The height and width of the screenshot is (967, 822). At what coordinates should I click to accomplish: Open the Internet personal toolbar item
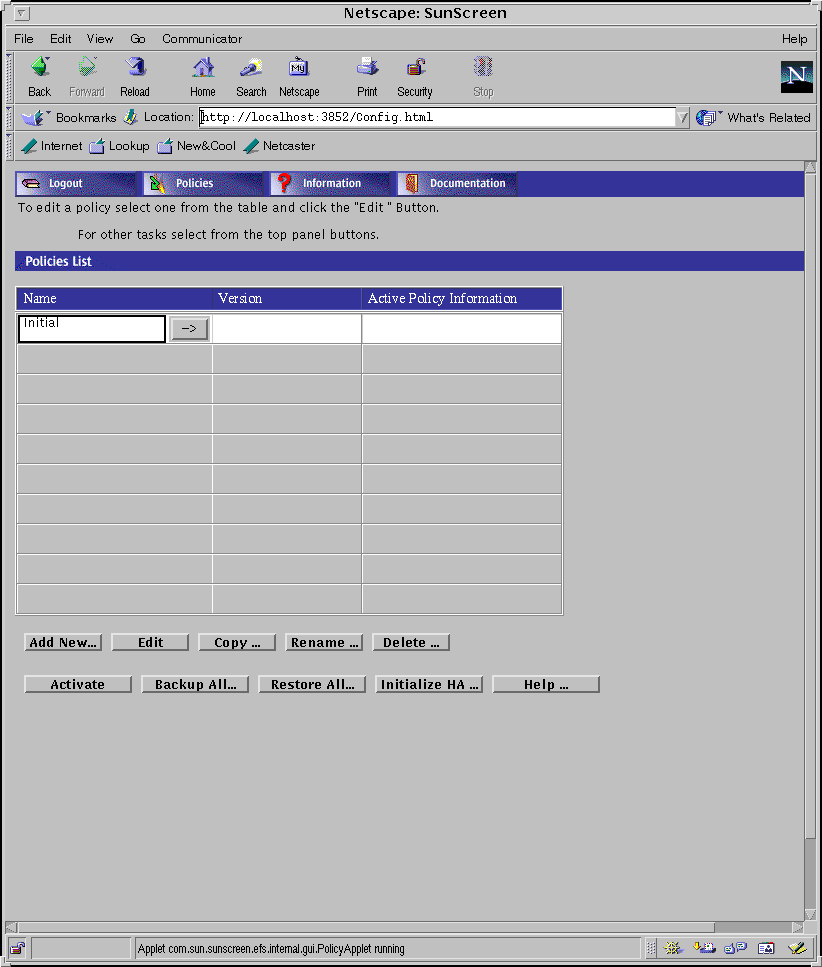[52, 146]
